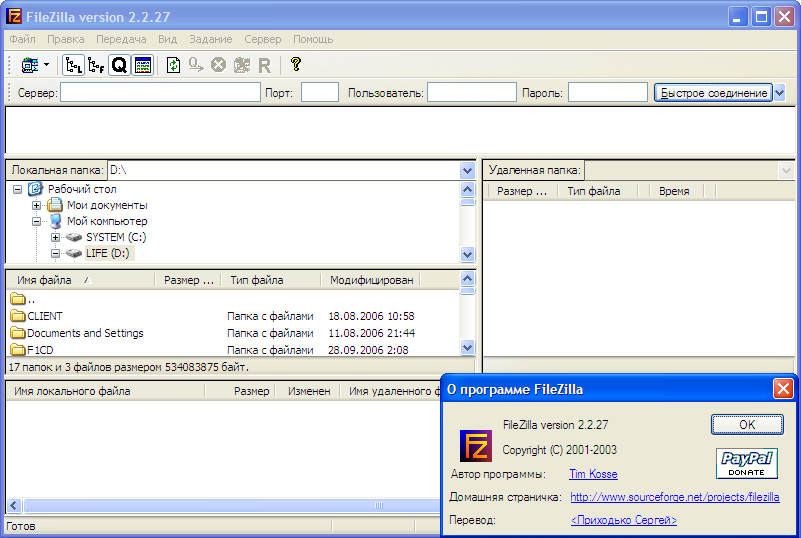Open the Помощь menu

click(313, 39)
